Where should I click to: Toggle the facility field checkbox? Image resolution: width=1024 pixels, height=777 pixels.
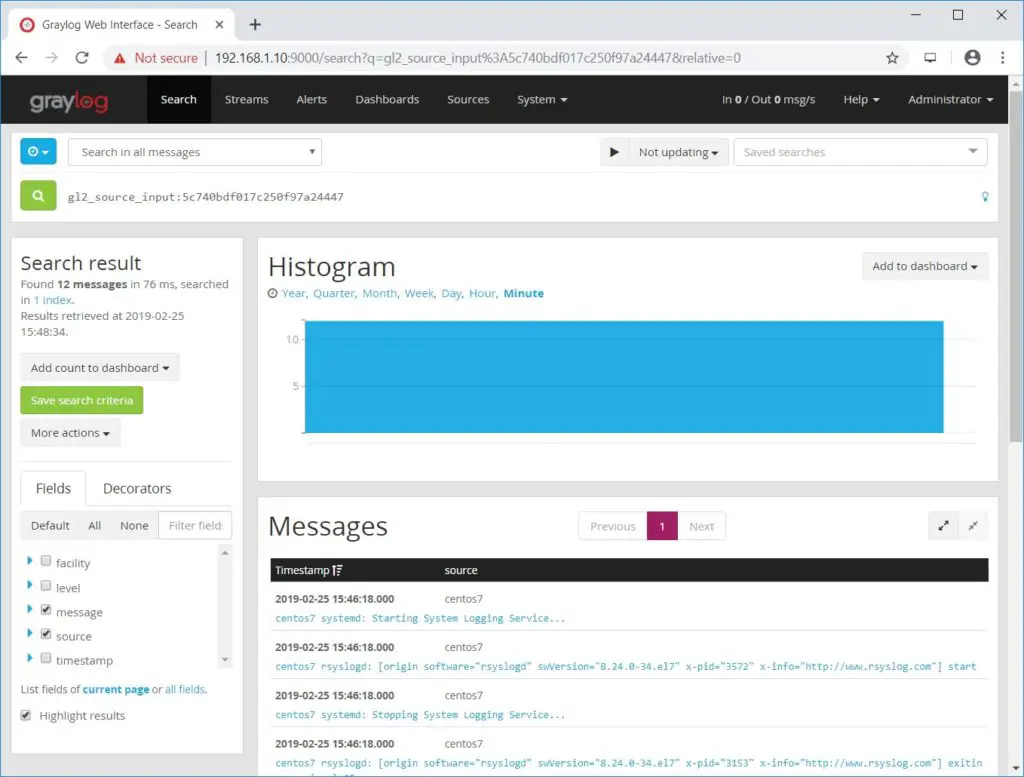point(46,561)
